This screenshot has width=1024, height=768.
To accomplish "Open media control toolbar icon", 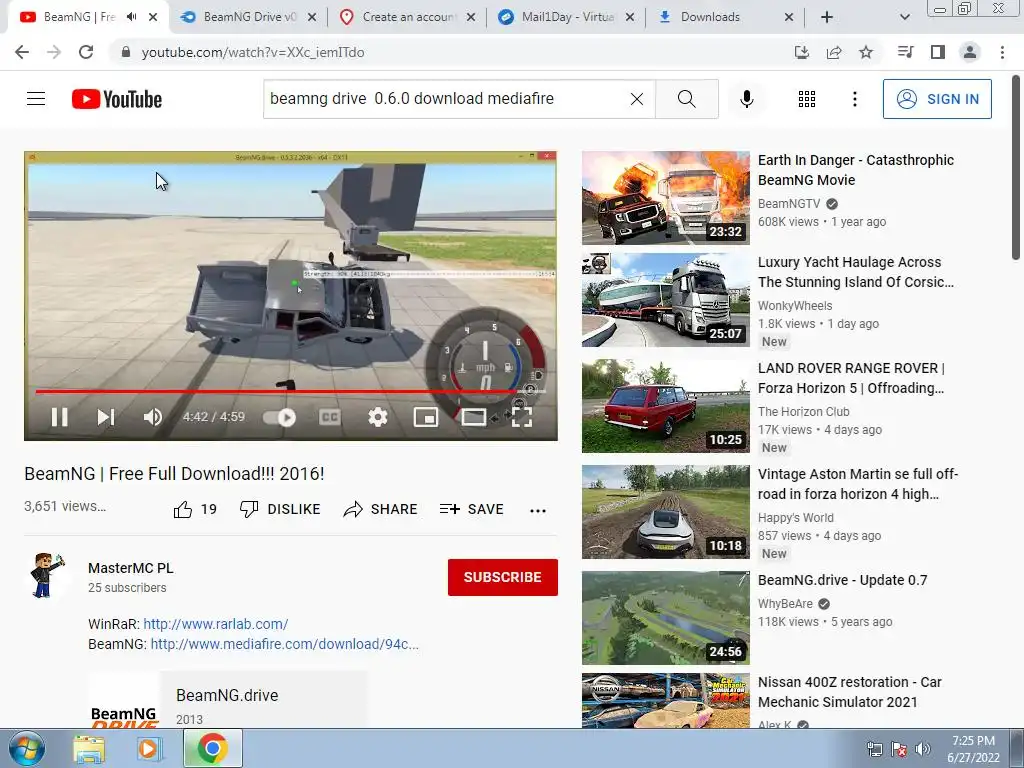I will pos(906,52).
